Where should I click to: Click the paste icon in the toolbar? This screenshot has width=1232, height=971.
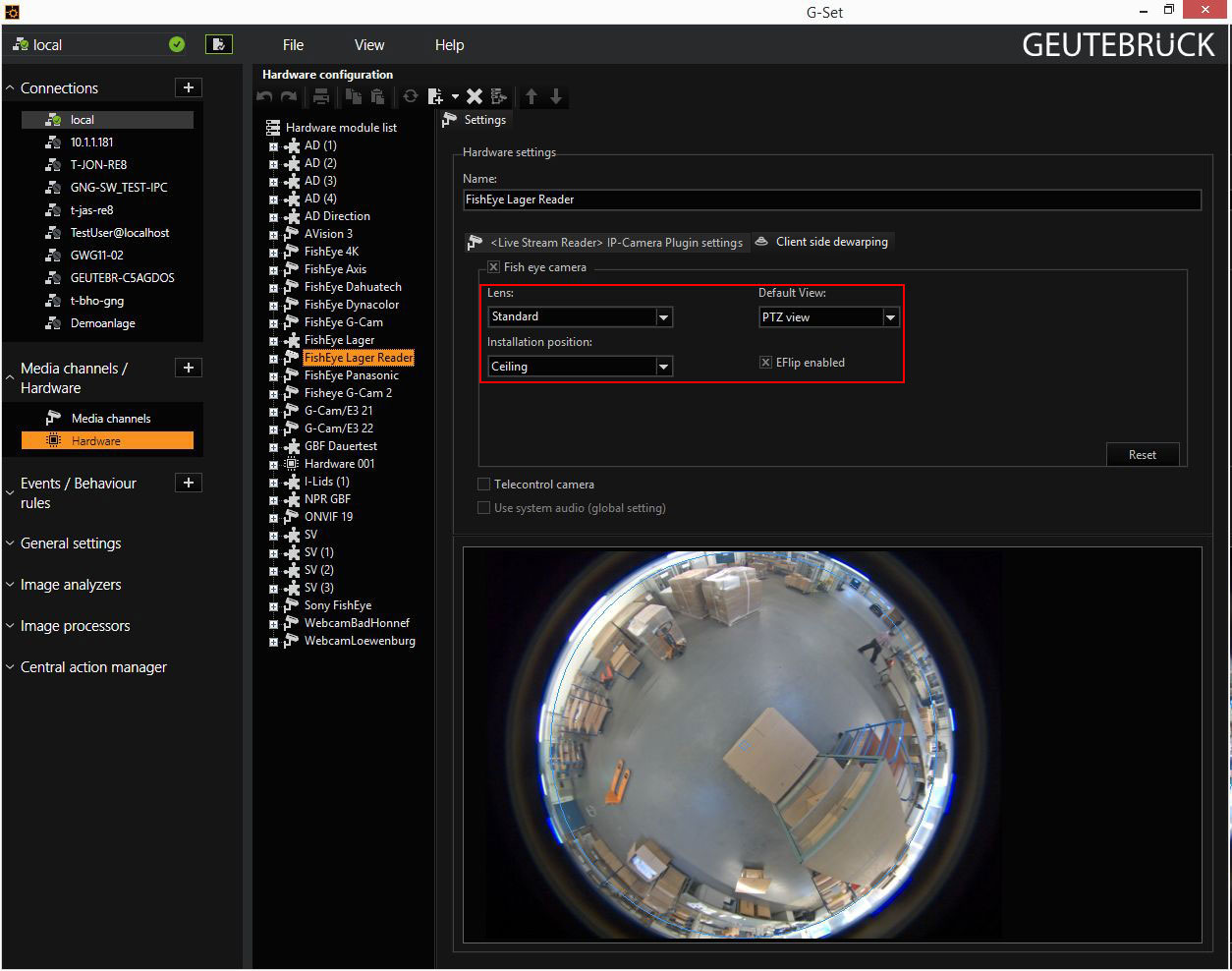378,96
